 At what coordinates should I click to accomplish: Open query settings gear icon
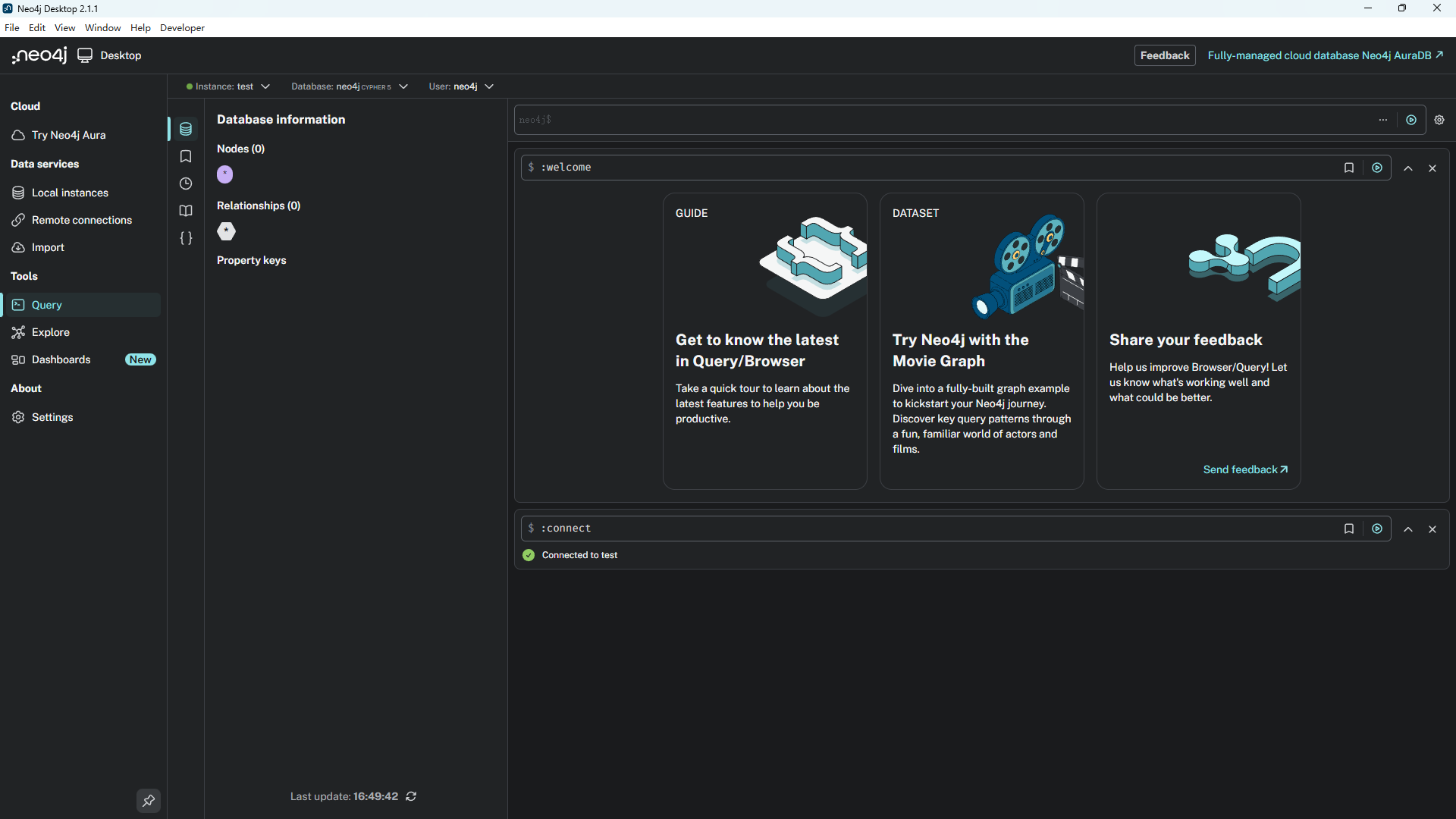coord(1439,120)
